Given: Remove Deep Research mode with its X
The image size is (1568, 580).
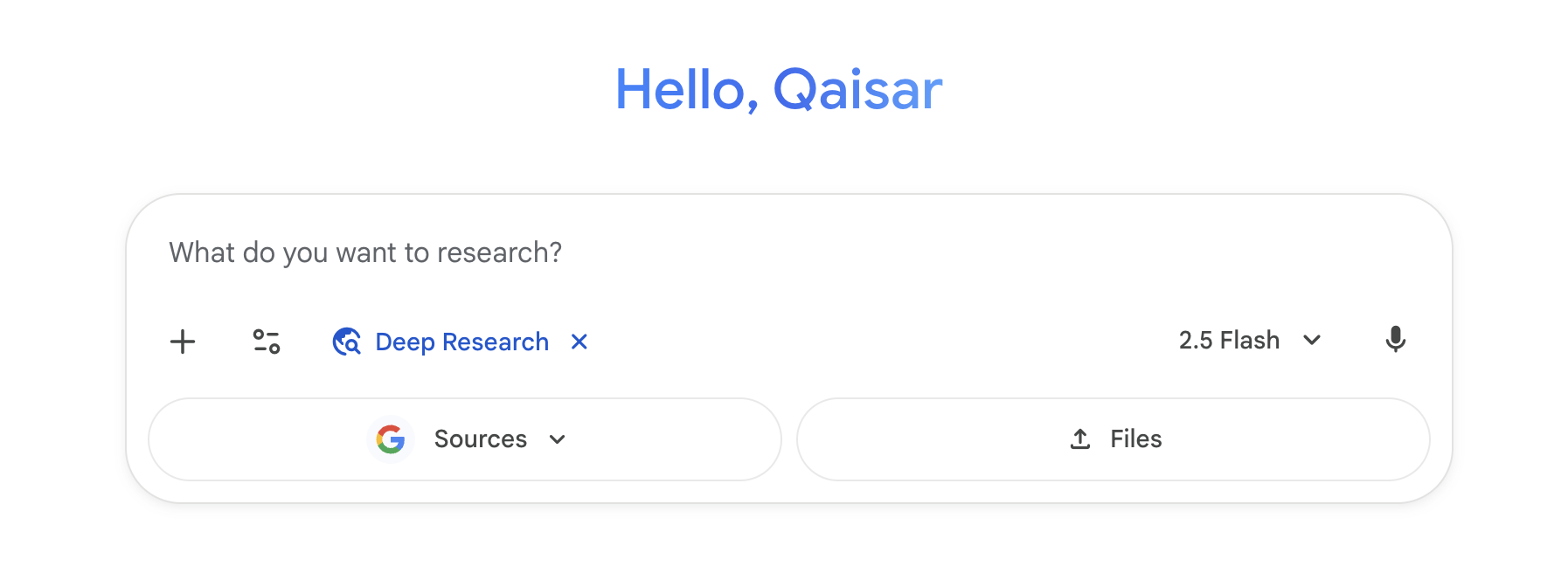Looking at the screenshot, I should point(579,342).
